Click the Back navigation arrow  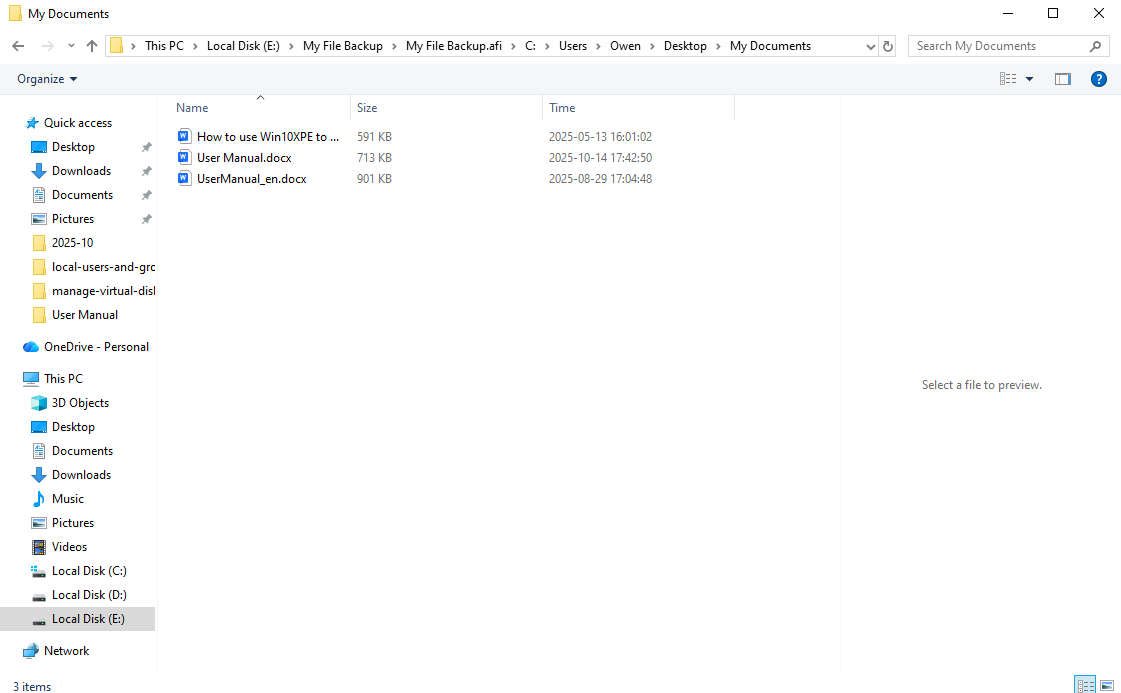(18, 46)
